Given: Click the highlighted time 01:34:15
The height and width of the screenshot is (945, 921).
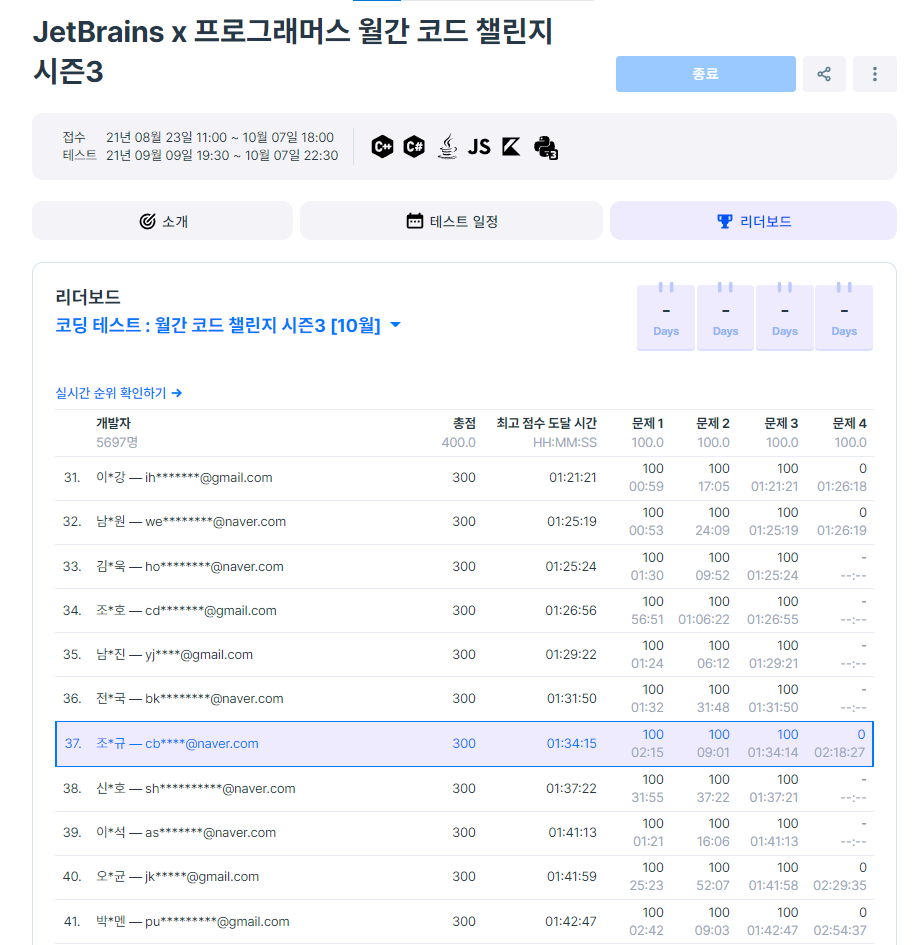Looking at the screenshot, I should (571, 744).
